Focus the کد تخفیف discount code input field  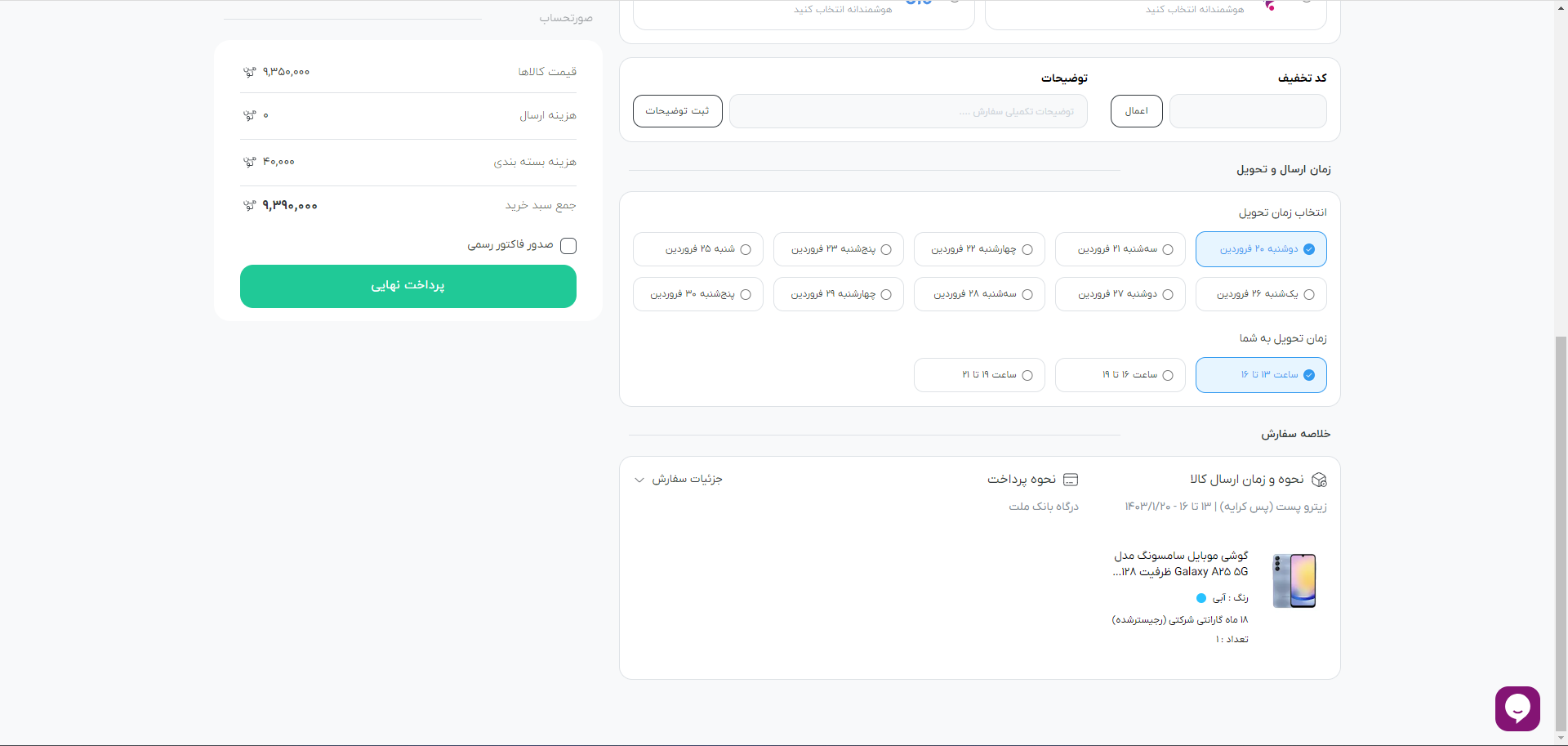pyautogui.click(x=1247, y=111)
